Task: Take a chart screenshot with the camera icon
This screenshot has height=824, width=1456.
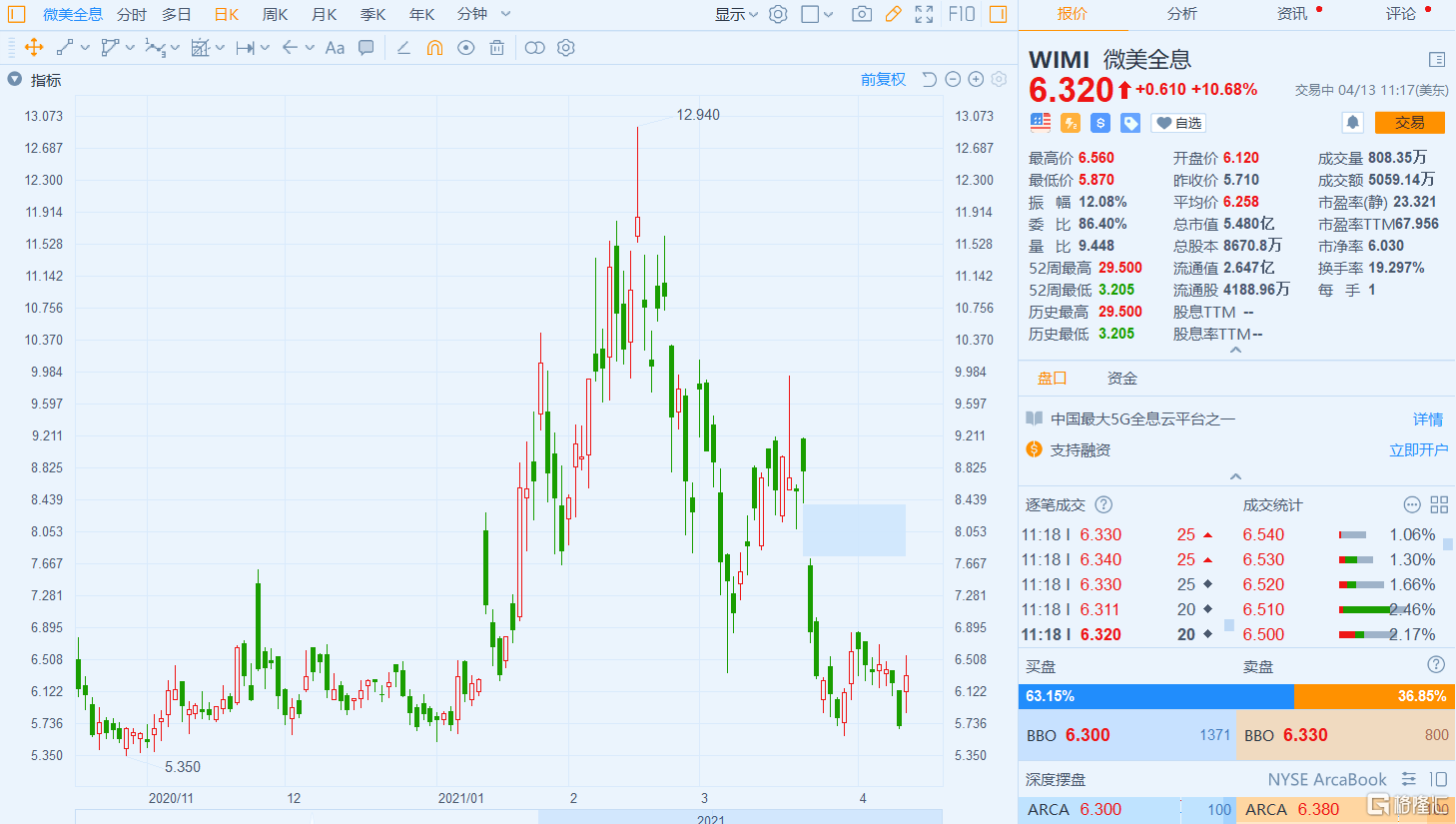Action: pos(862,14)
